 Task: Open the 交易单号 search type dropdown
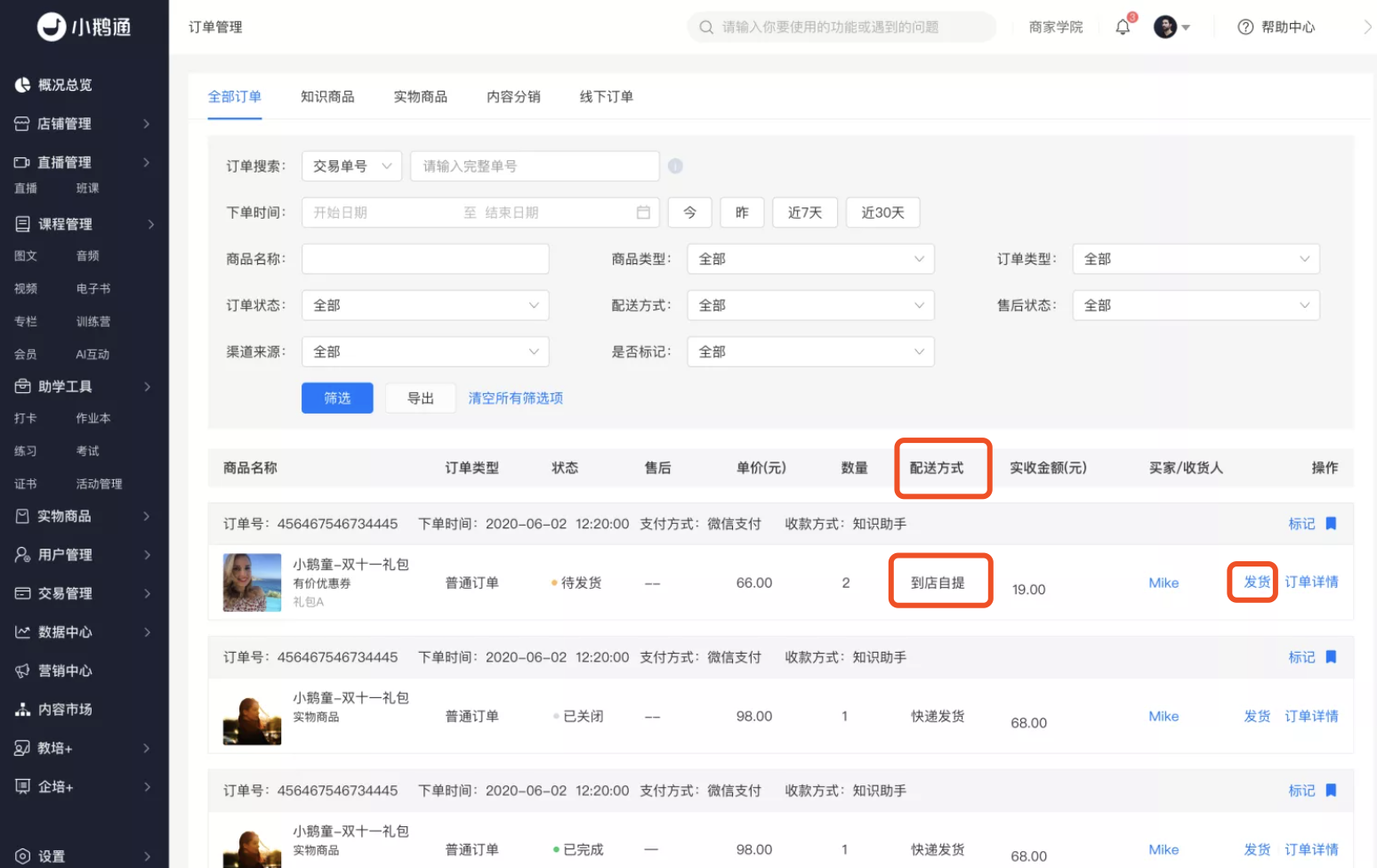[352, 166]
